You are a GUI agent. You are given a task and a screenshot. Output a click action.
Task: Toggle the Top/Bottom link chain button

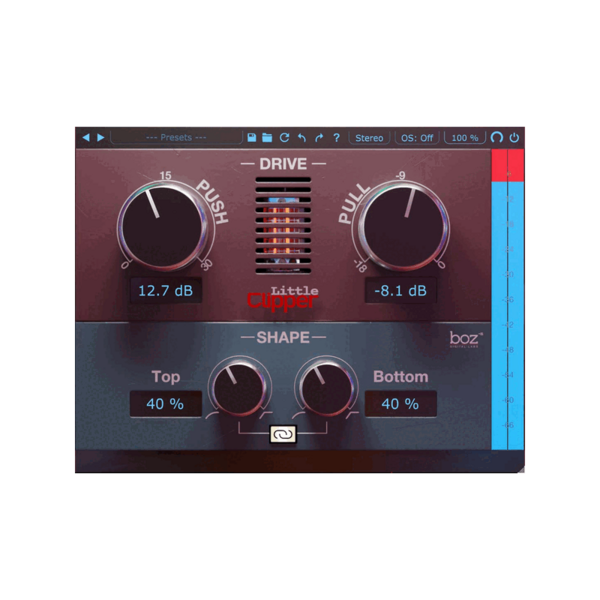click(x=283, y=434)
